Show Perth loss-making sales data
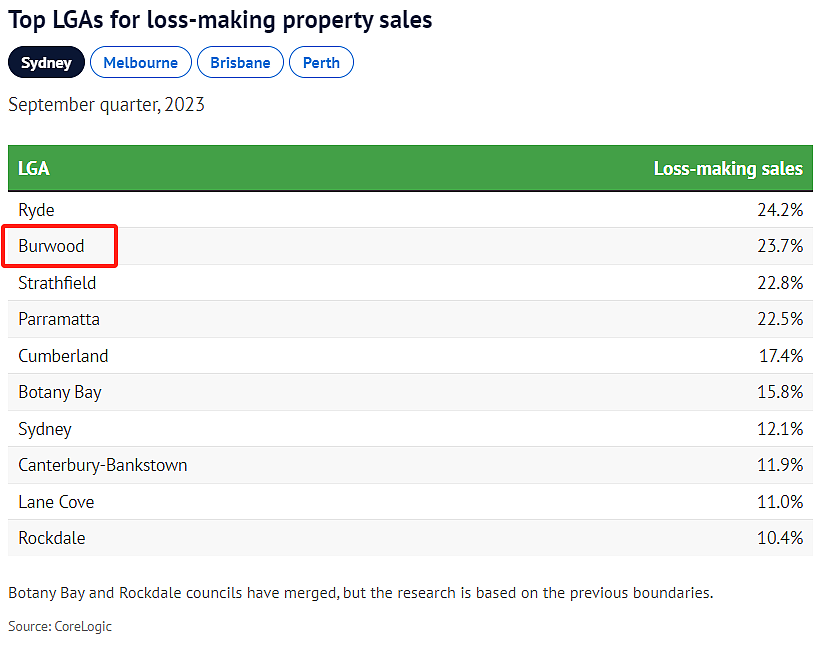The width and height of the screenshot is (815, 647). [321, 62]
